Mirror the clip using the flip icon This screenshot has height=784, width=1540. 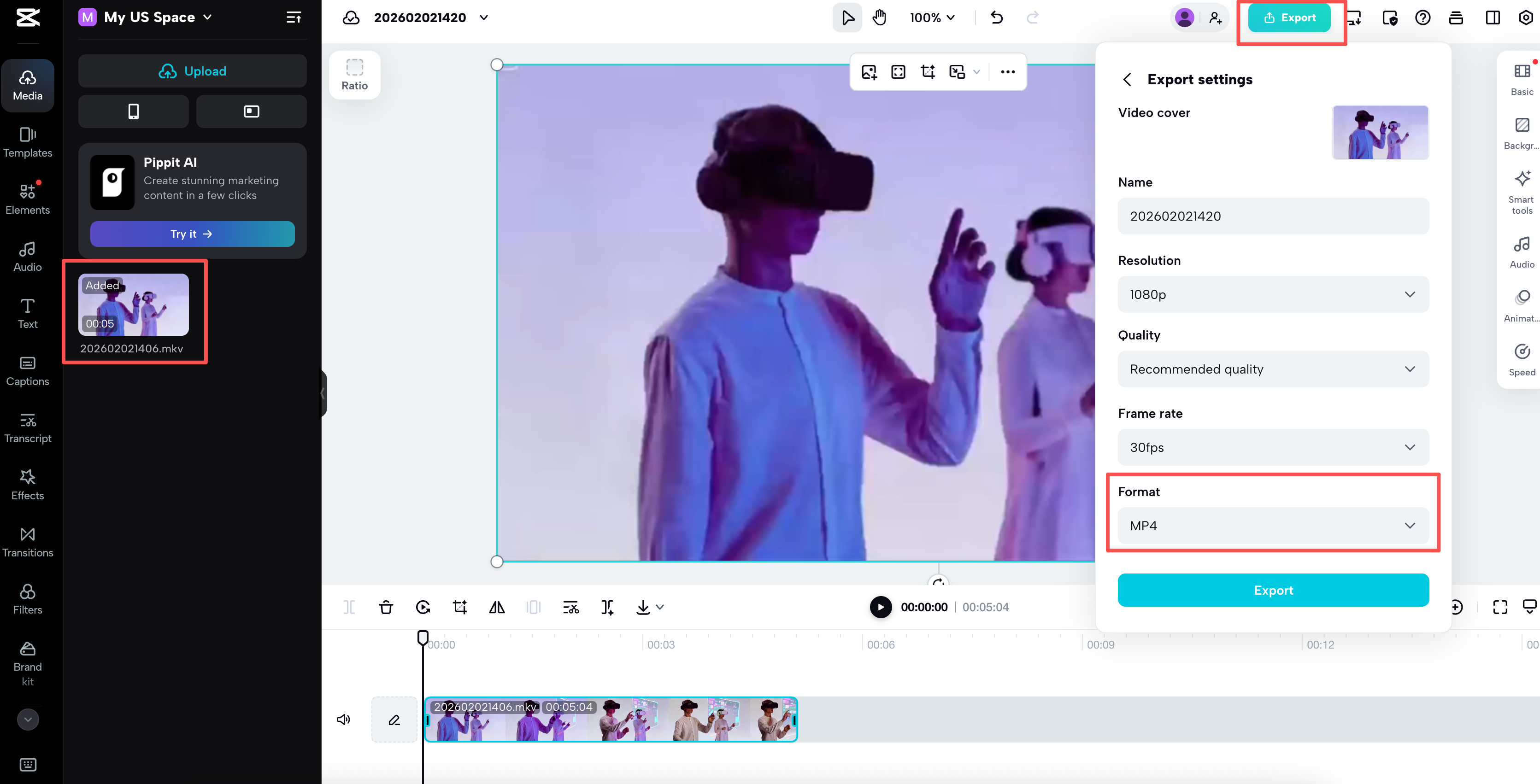tap(497, 607)
